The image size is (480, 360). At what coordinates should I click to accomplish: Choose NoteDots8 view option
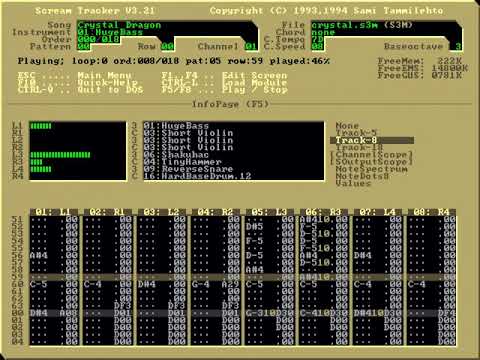point(362,176)
